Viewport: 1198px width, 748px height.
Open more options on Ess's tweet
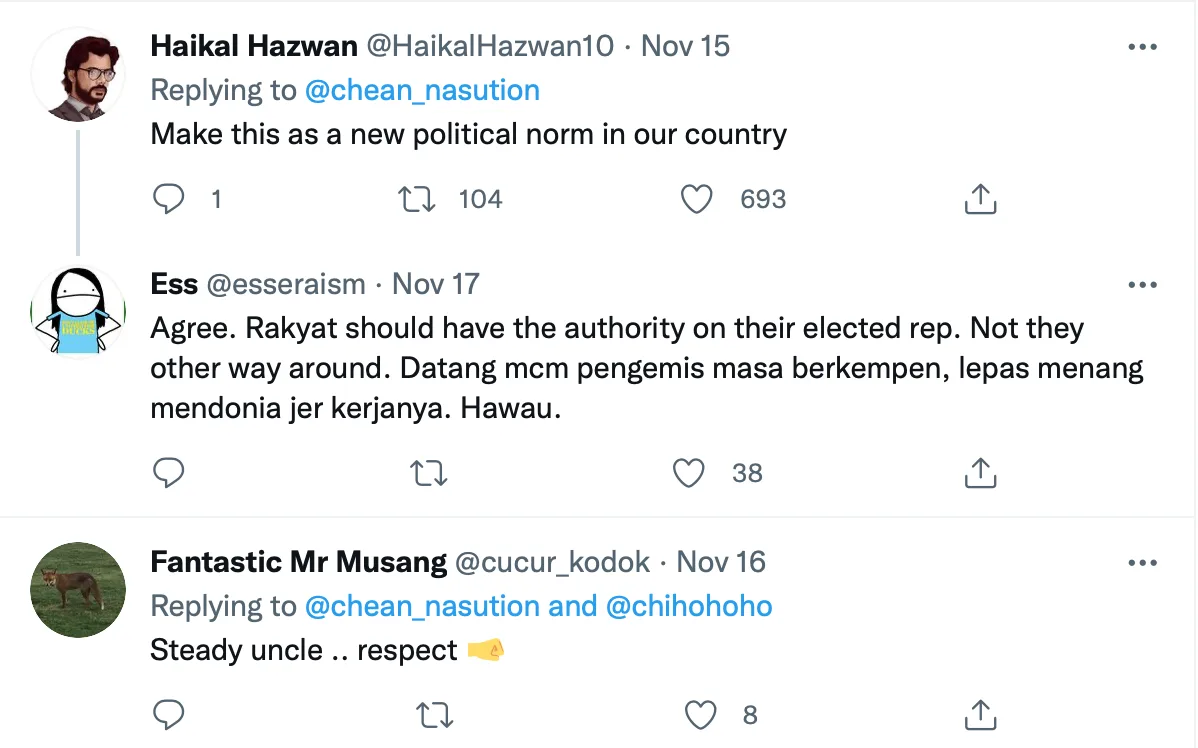coord(1142,285)
